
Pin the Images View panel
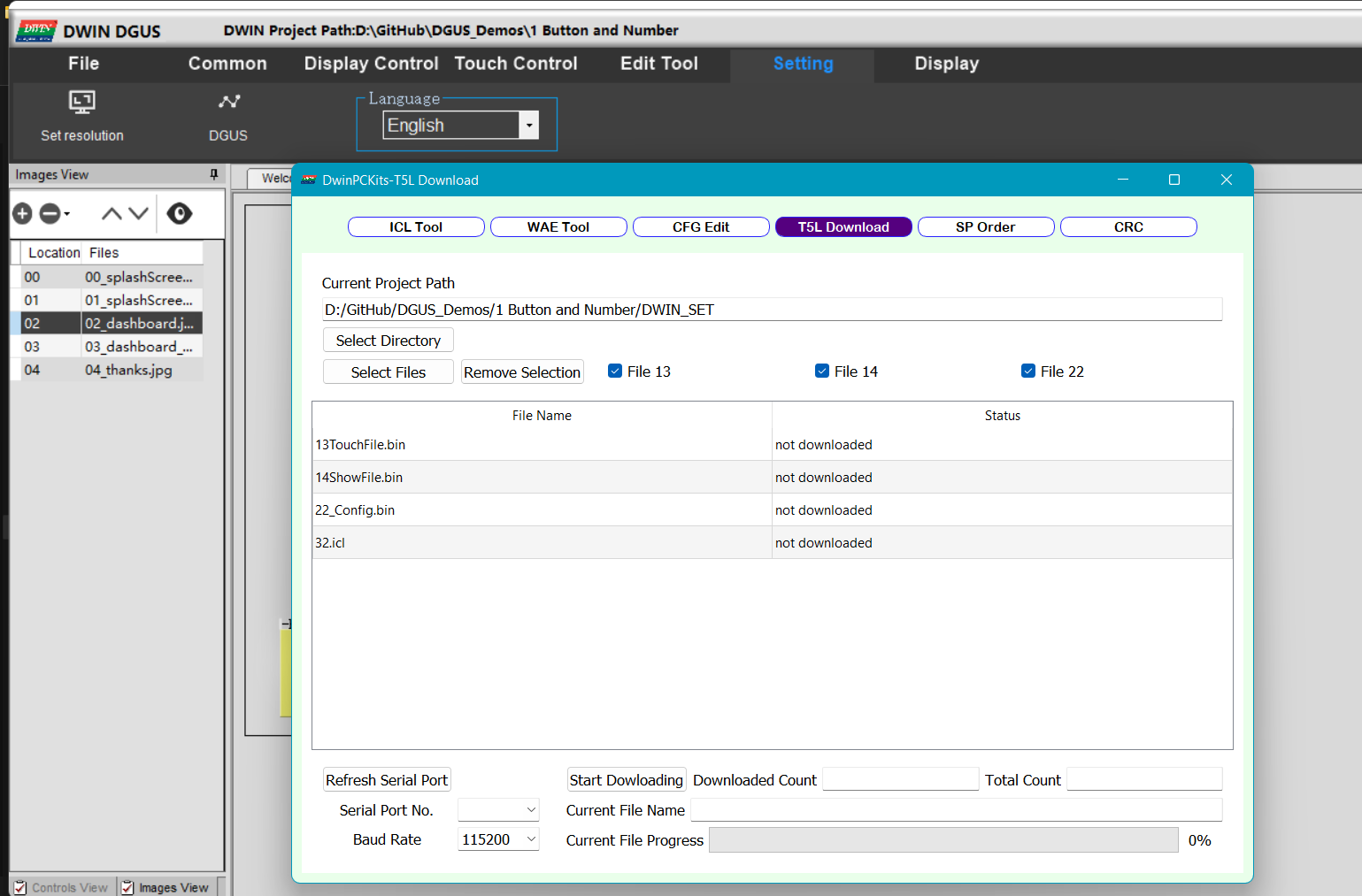[213, 174]
